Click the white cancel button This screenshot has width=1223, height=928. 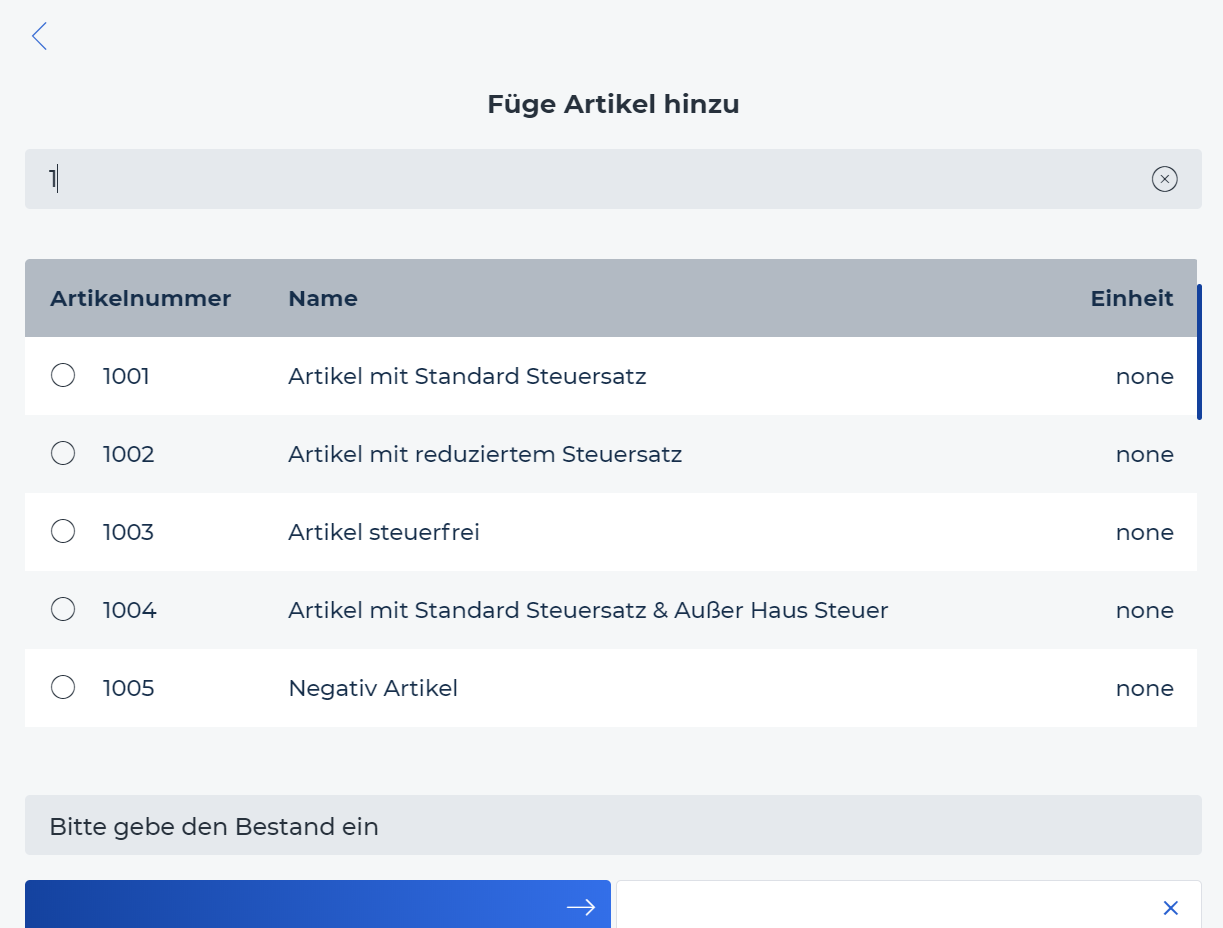pos(909,904)
